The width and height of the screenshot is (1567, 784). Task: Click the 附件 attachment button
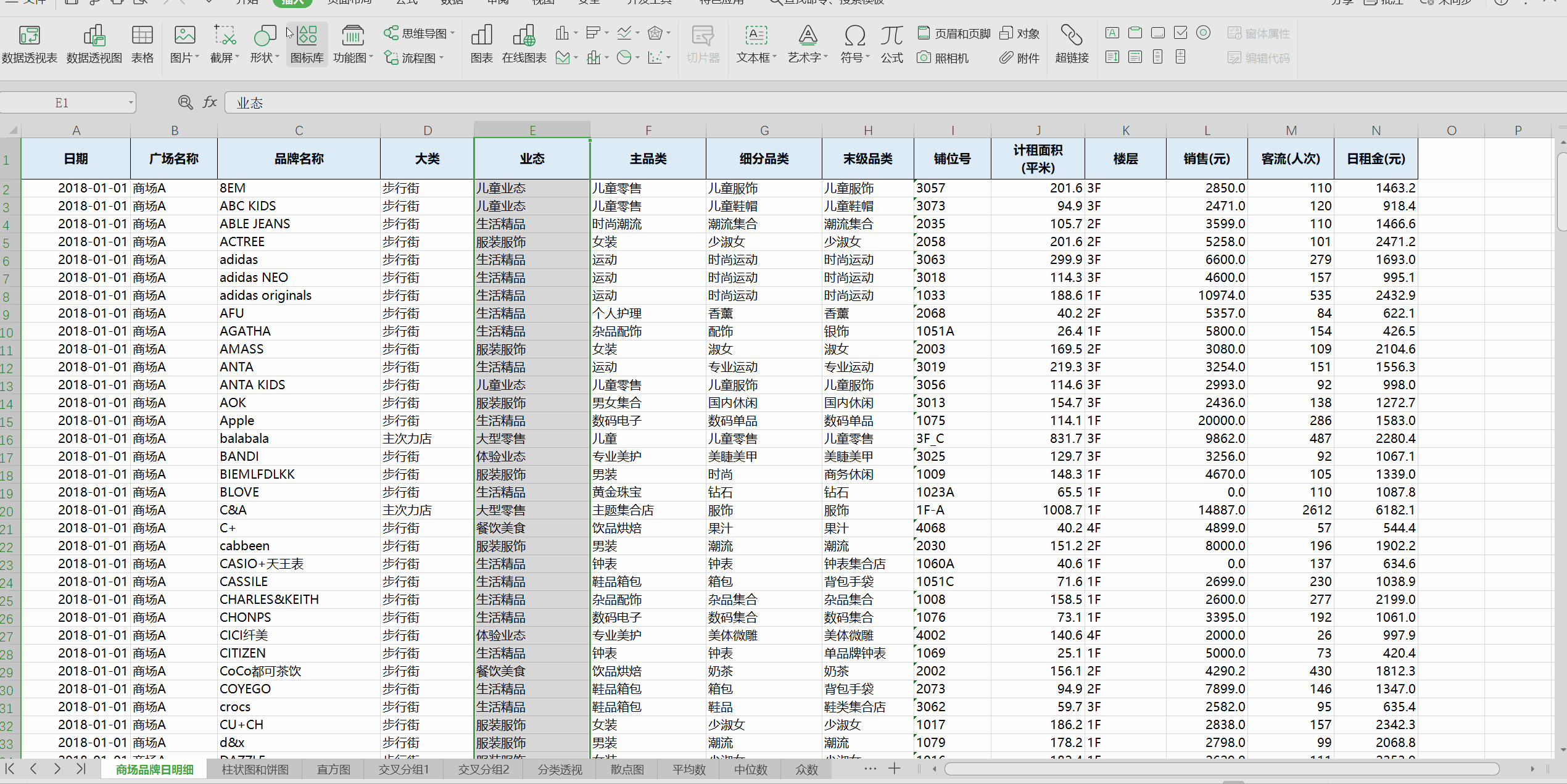click(x=1019, y=58)
